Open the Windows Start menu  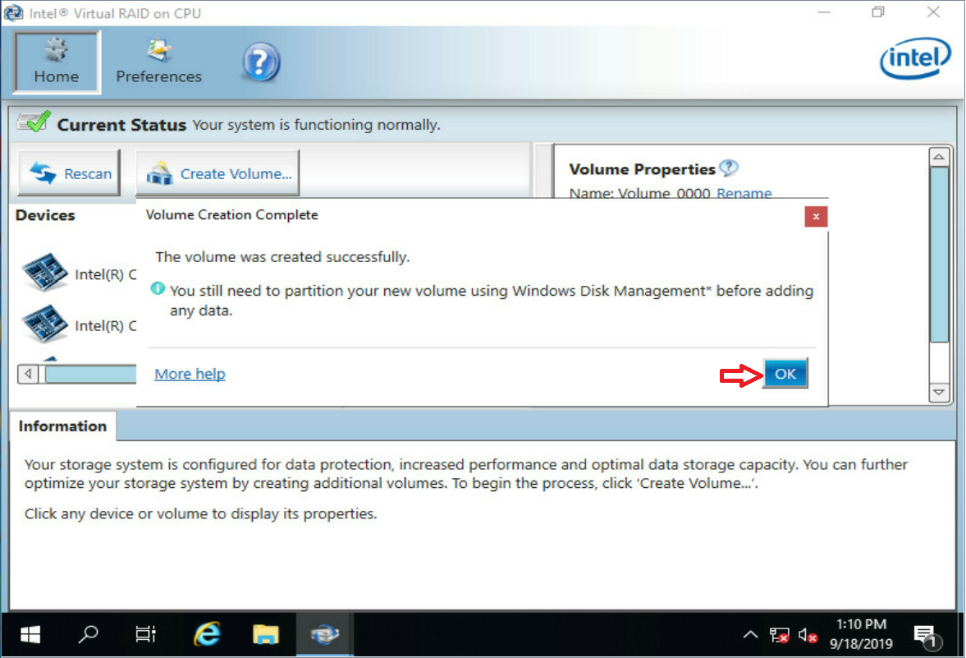pyautogui.click(x=30, y=634)
